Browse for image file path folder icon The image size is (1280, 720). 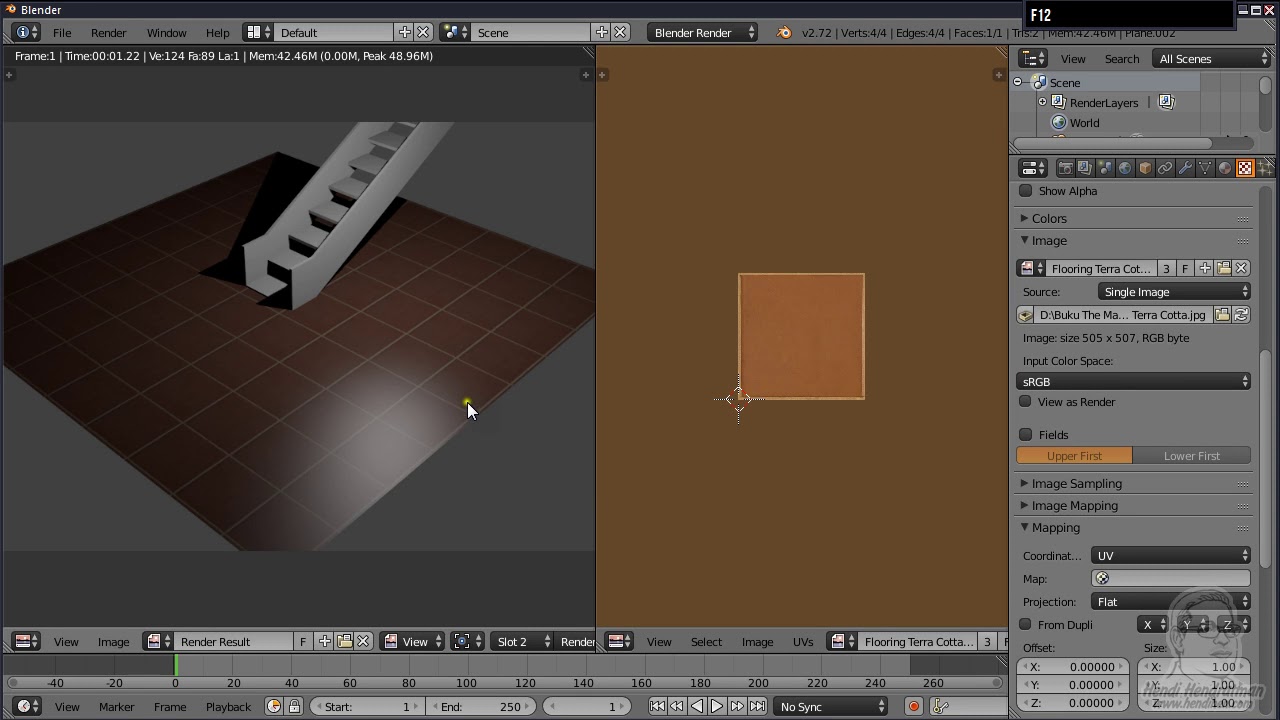(x=1222, y=315)
